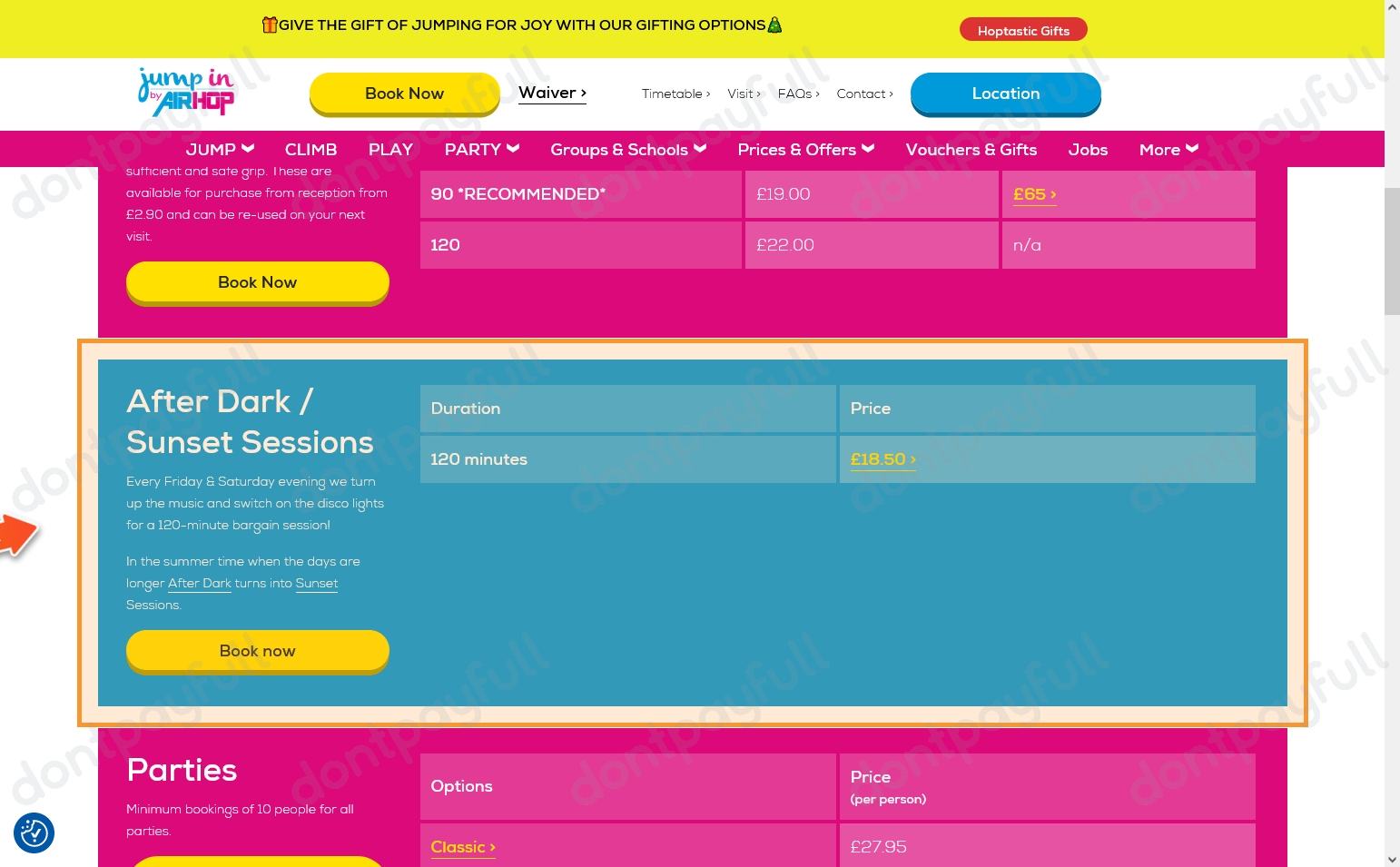Open the PLAY navigation tab

pos(390,149)
